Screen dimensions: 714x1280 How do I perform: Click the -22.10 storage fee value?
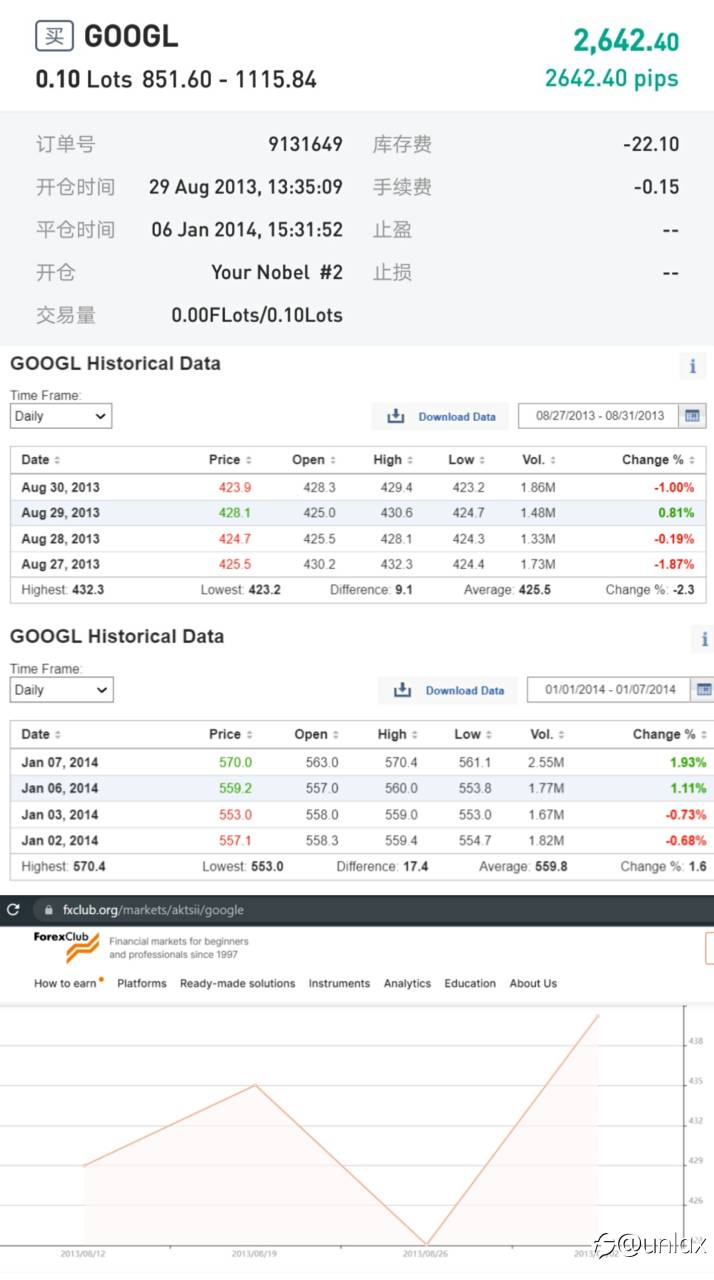651,144
